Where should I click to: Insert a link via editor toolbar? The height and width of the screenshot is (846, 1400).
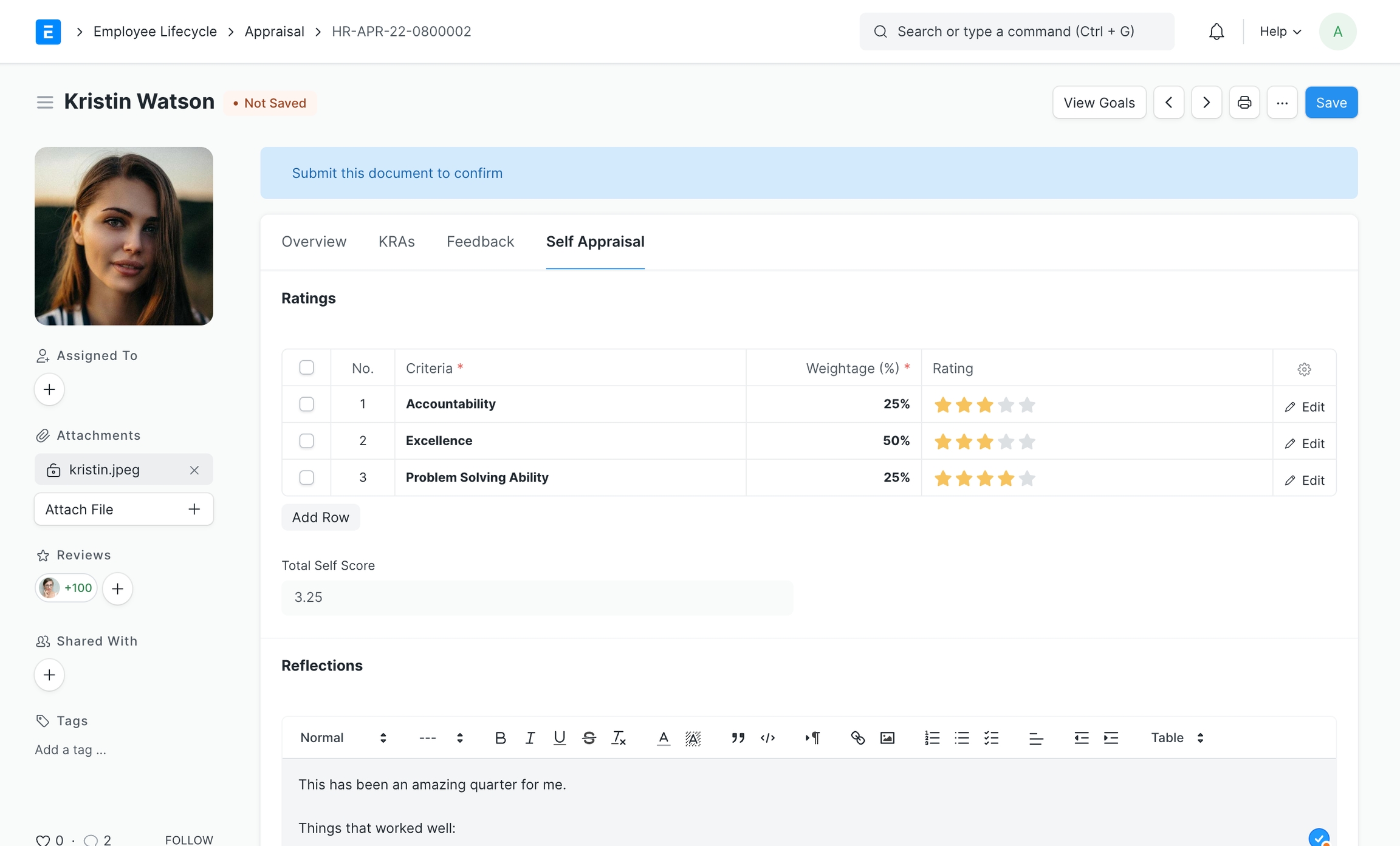click(857, 738)
